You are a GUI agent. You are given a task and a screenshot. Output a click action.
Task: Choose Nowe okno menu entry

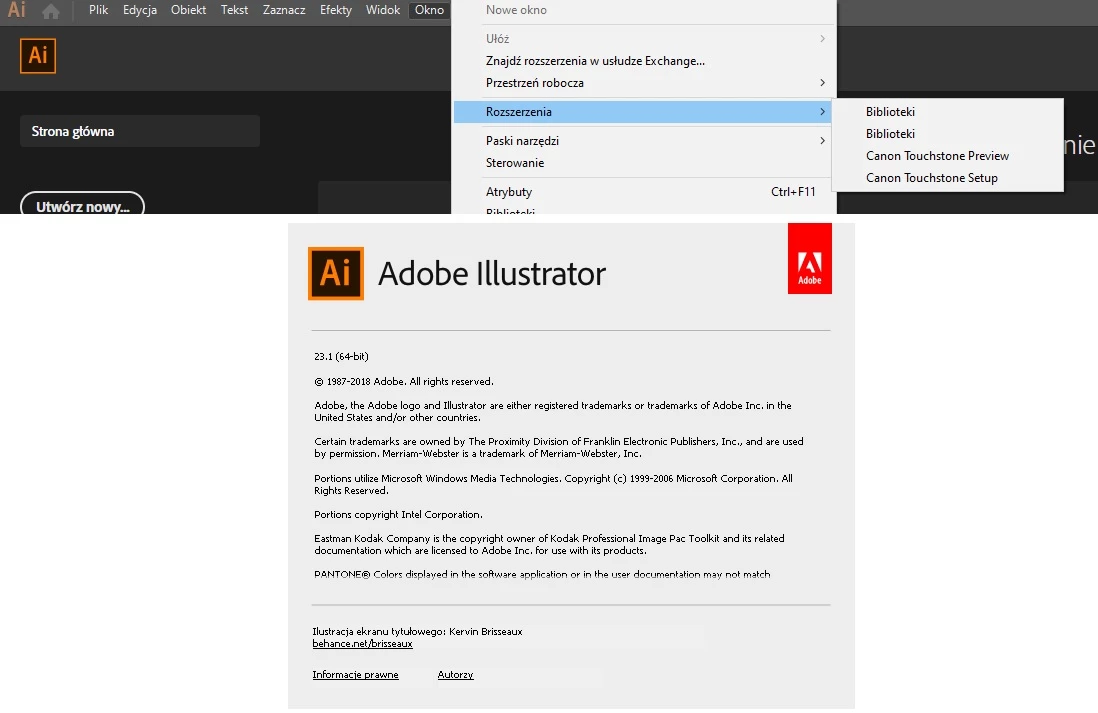pyautogui.click(x=644, y=10)
